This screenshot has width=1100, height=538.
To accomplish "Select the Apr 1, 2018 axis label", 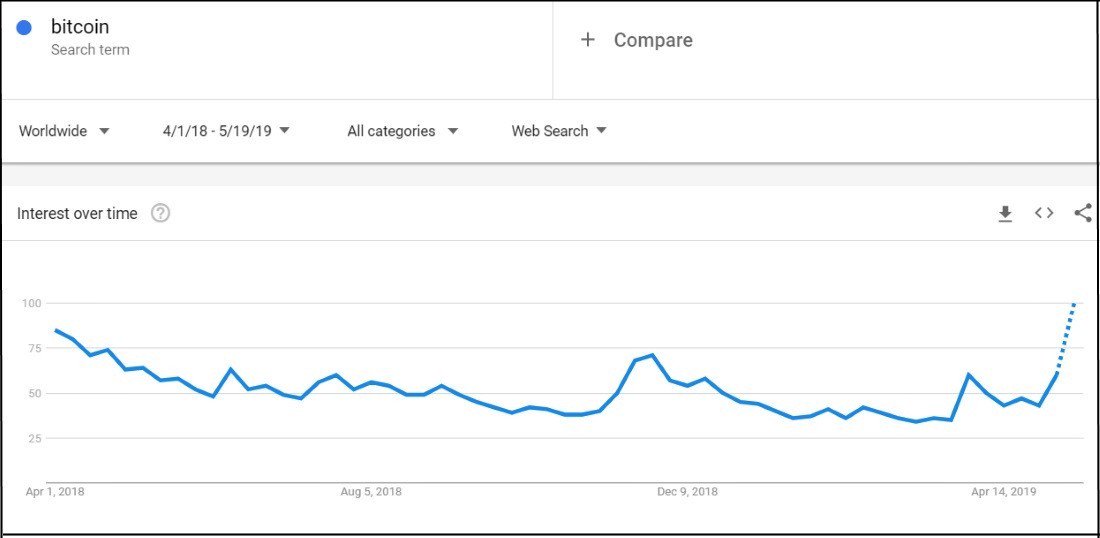I will pyautogui.click(x=55, y=492).
